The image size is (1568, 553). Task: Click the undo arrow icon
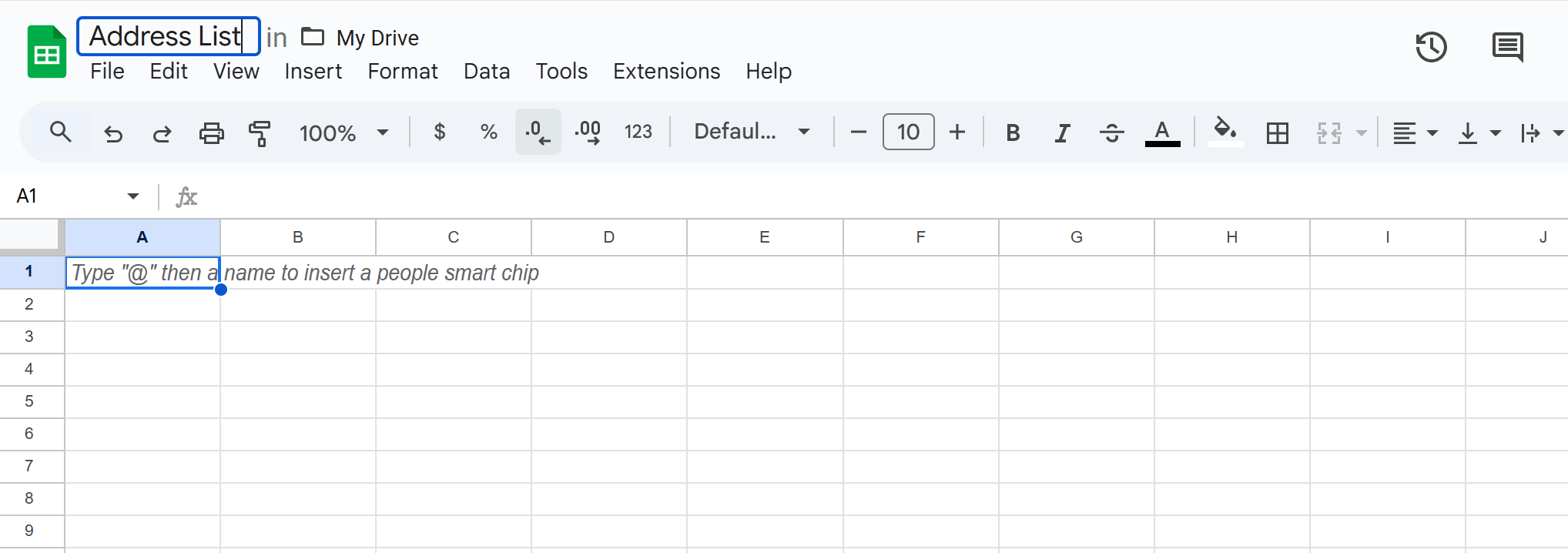(113, 133)
